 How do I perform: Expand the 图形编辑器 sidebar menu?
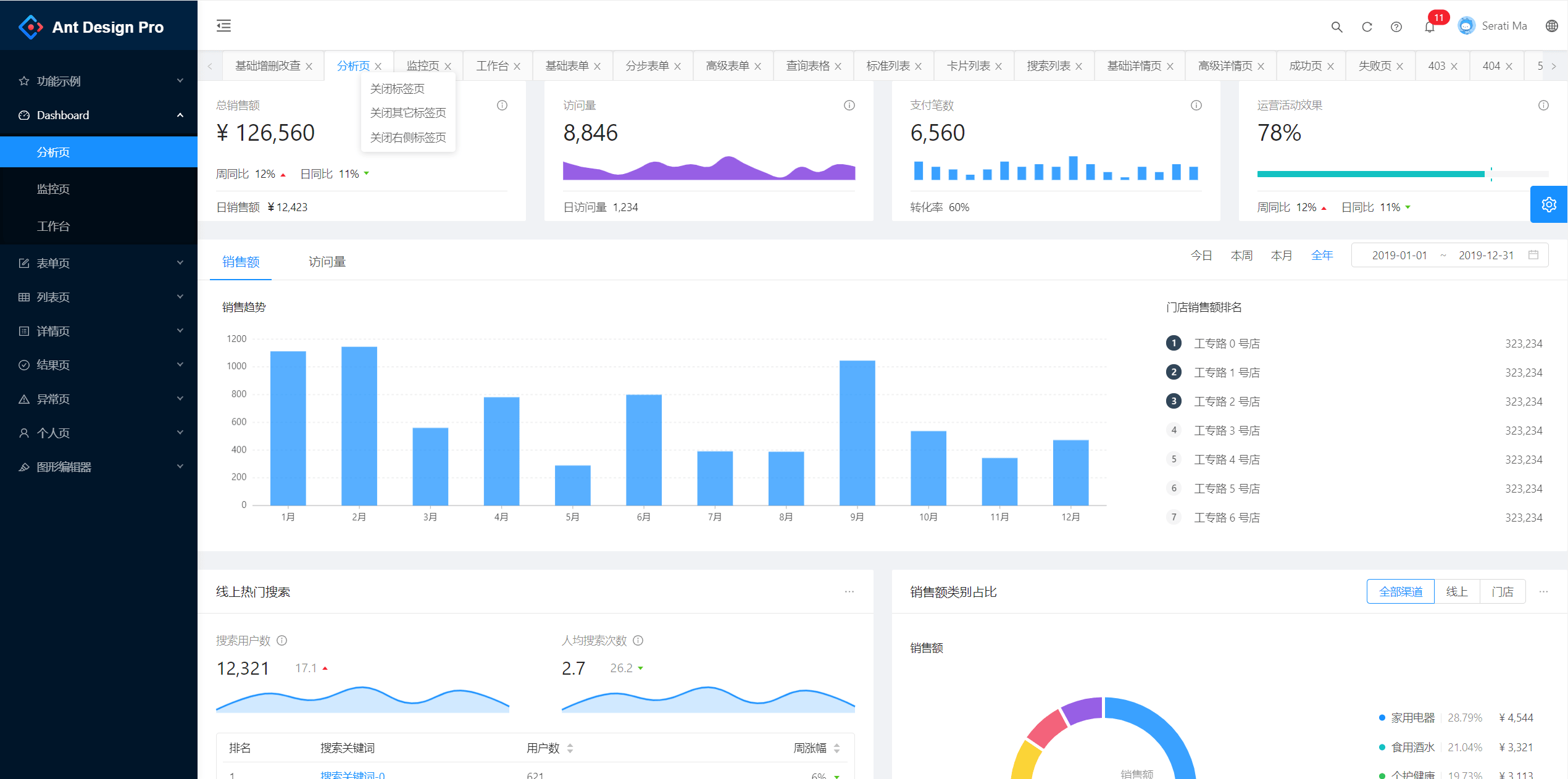click(99, 467)
